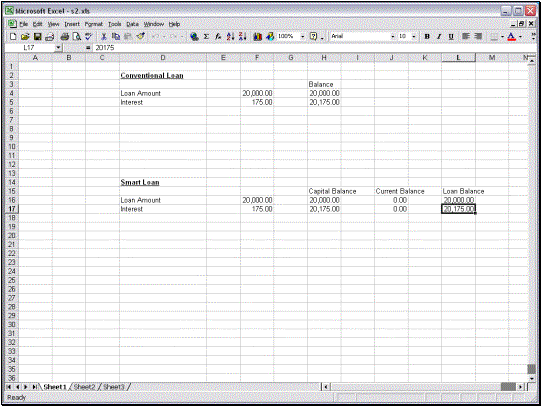The height and width of the screenshot is (406, 541).
Task: Click the New workbook icon
Action: (13, 36)
